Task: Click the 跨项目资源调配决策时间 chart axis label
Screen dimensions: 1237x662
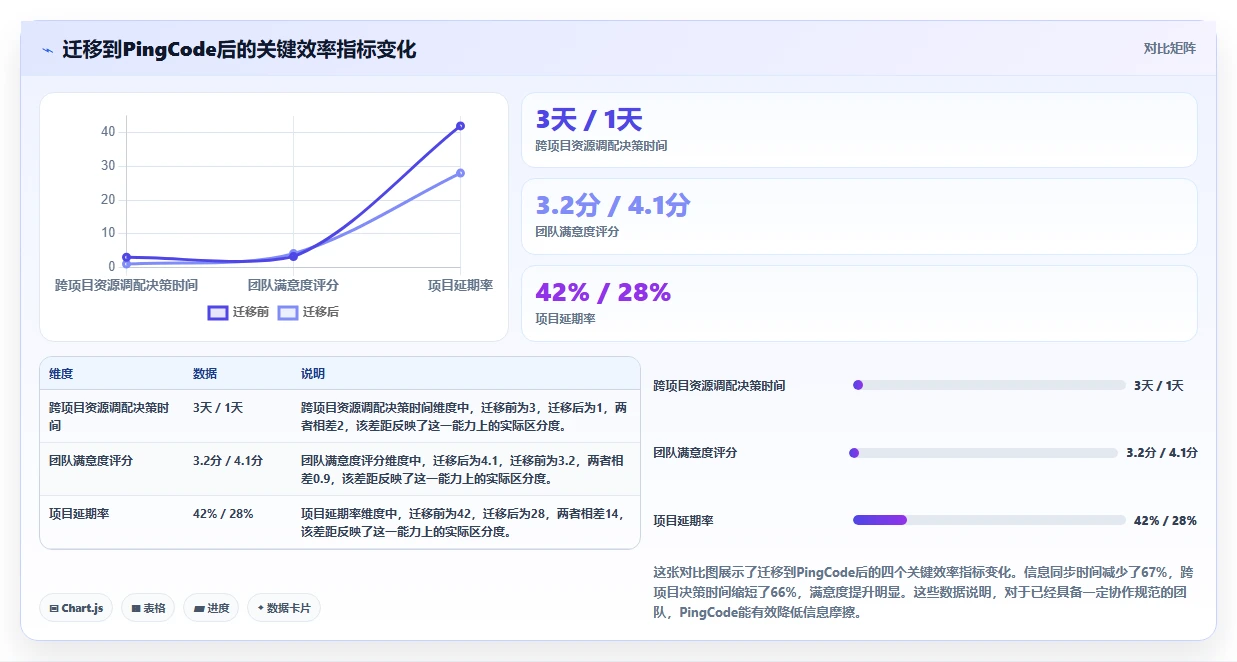Action: 126,286
